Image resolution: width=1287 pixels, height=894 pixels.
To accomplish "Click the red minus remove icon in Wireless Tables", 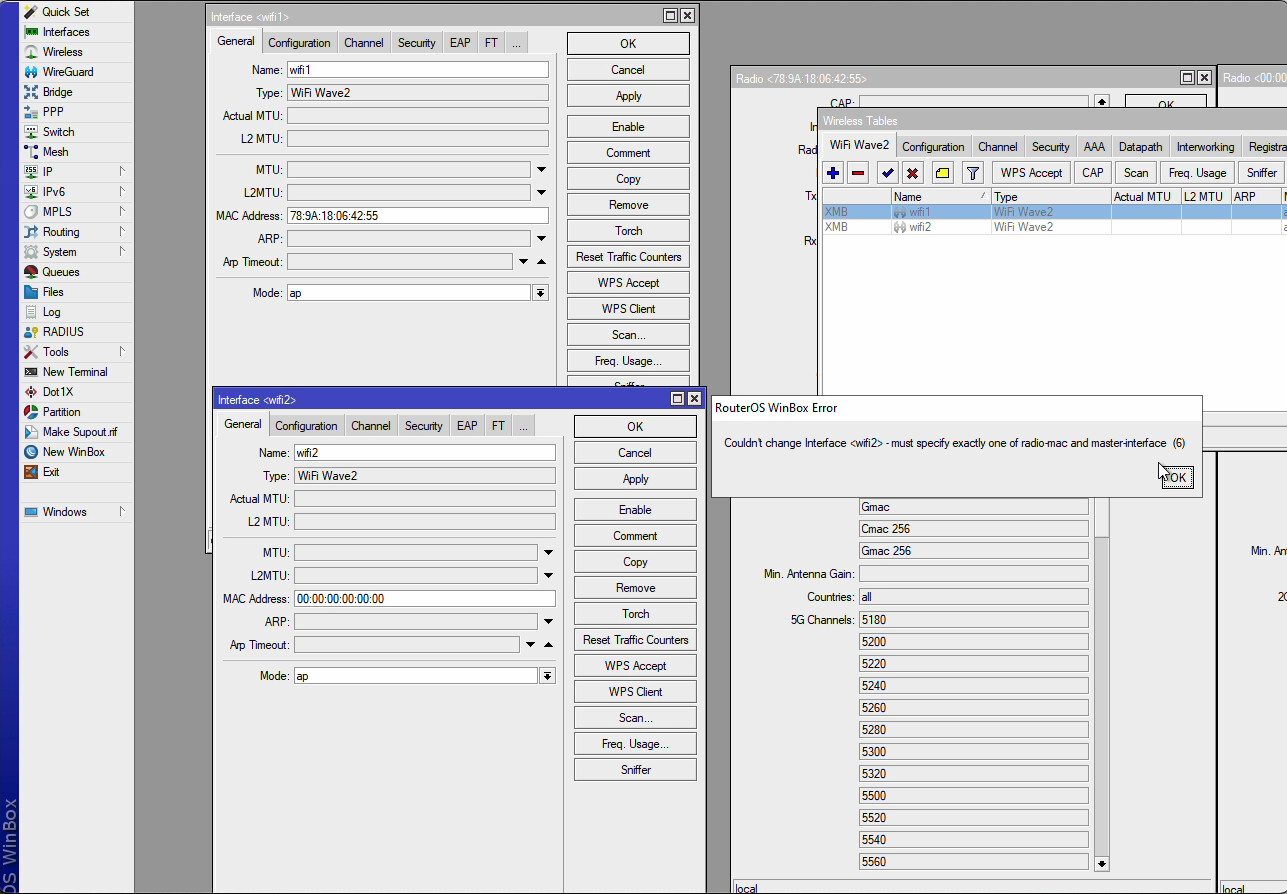I will [858, 173].
